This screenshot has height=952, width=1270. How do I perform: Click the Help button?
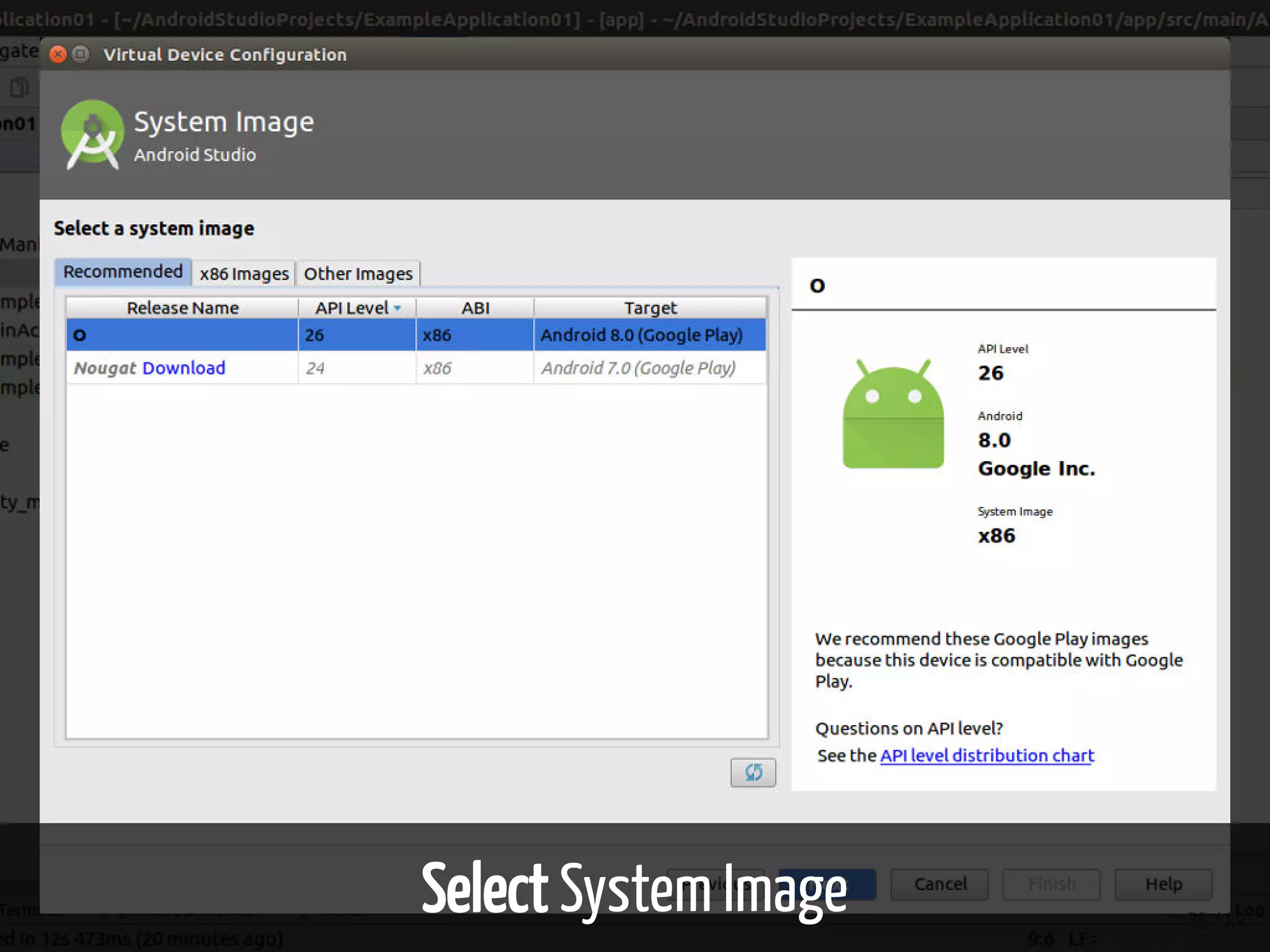pos(1163,884)
